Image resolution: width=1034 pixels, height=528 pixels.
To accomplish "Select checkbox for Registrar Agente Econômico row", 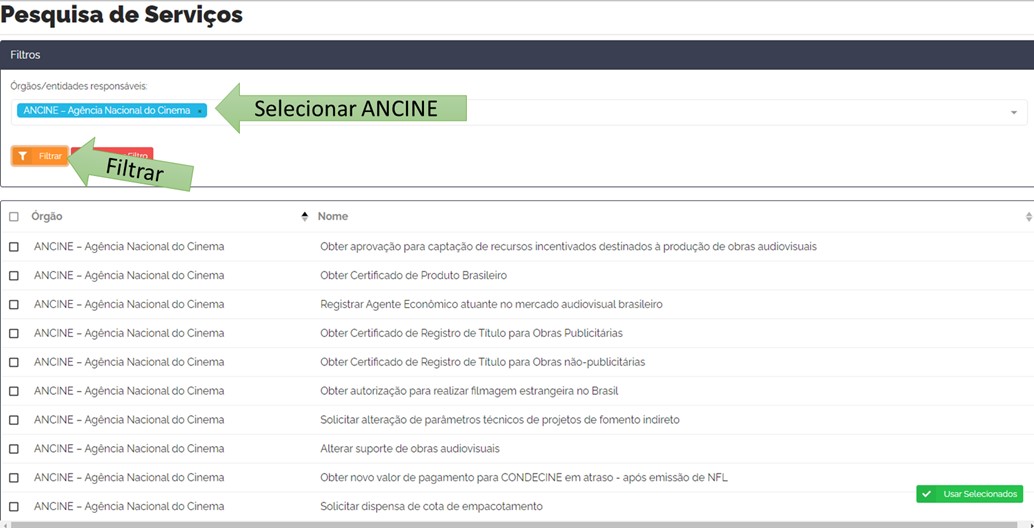I will click(x=14, y=305).
